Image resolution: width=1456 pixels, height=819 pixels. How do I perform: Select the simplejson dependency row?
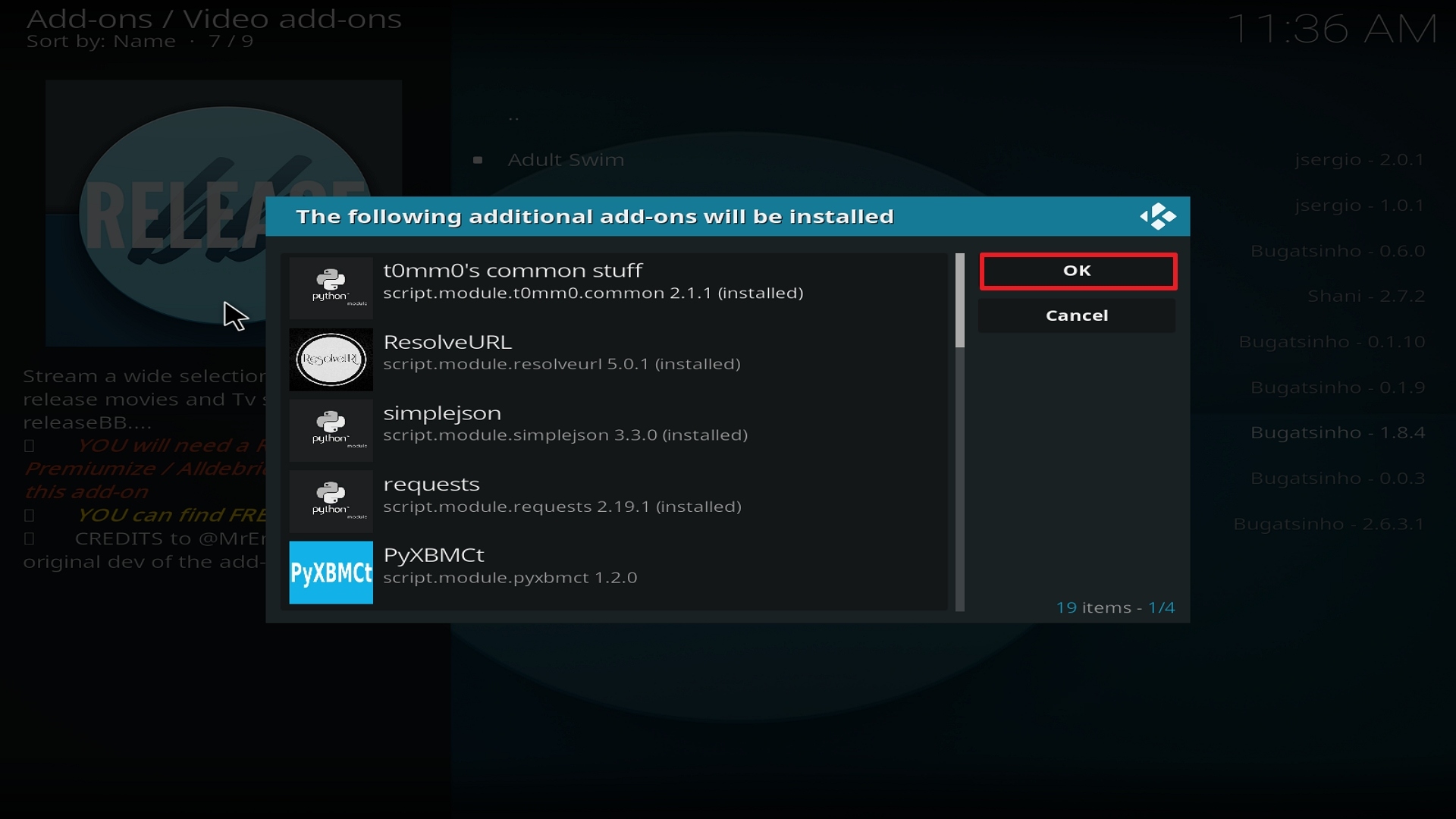614,431
